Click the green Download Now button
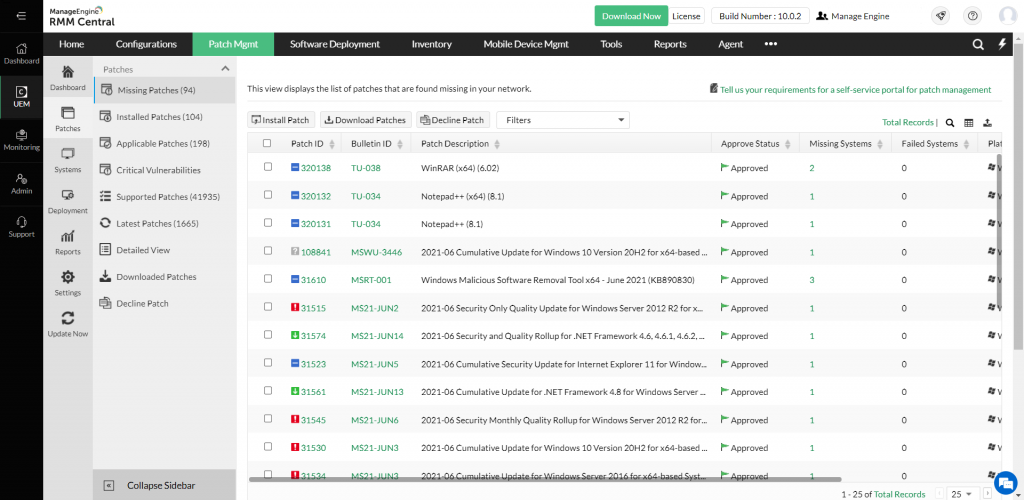This screenshot has height=500, width=1024. (x=631, y=16)
